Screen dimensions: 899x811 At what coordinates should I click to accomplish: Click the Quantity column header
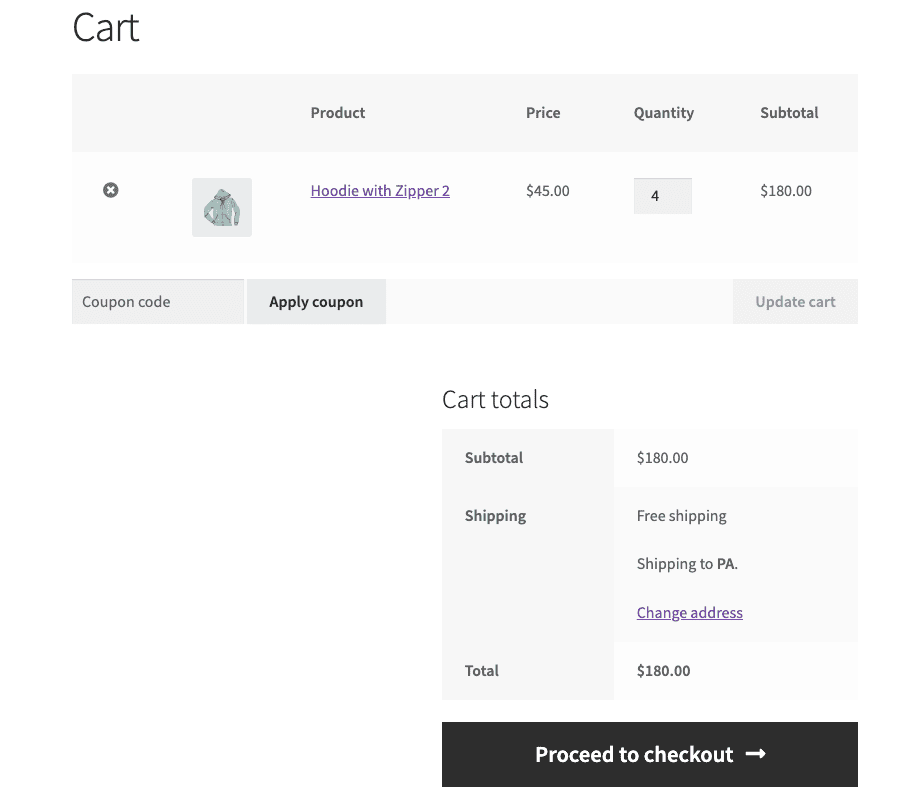[663, 113]
